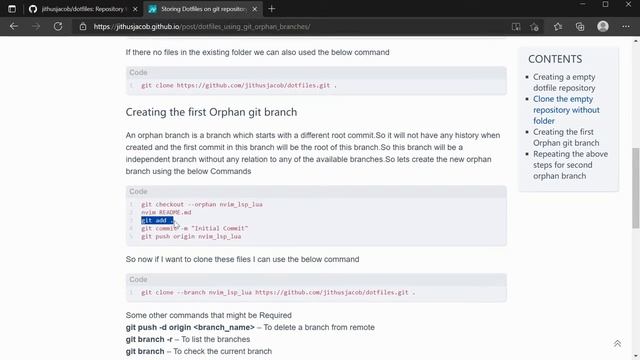Open a new browser tab

click(x=271, y=9)
